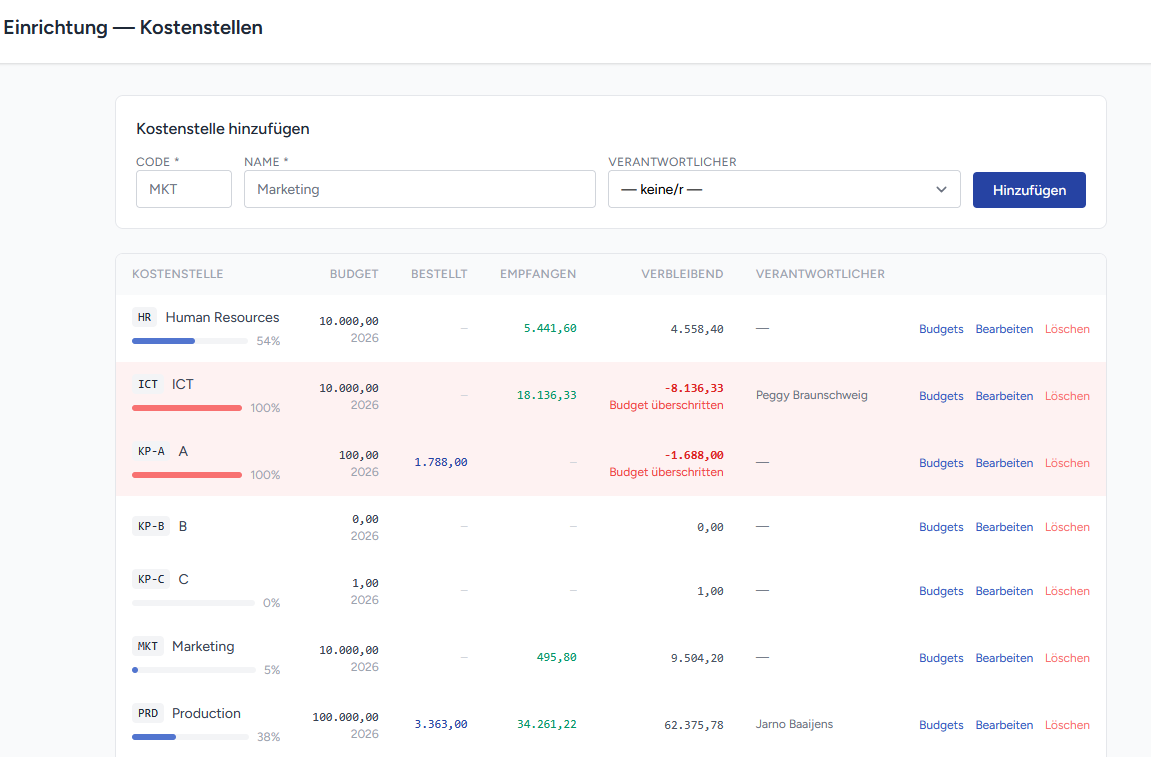Click the Code input field
Screen dimensions: 1151x757
point(184,189)
